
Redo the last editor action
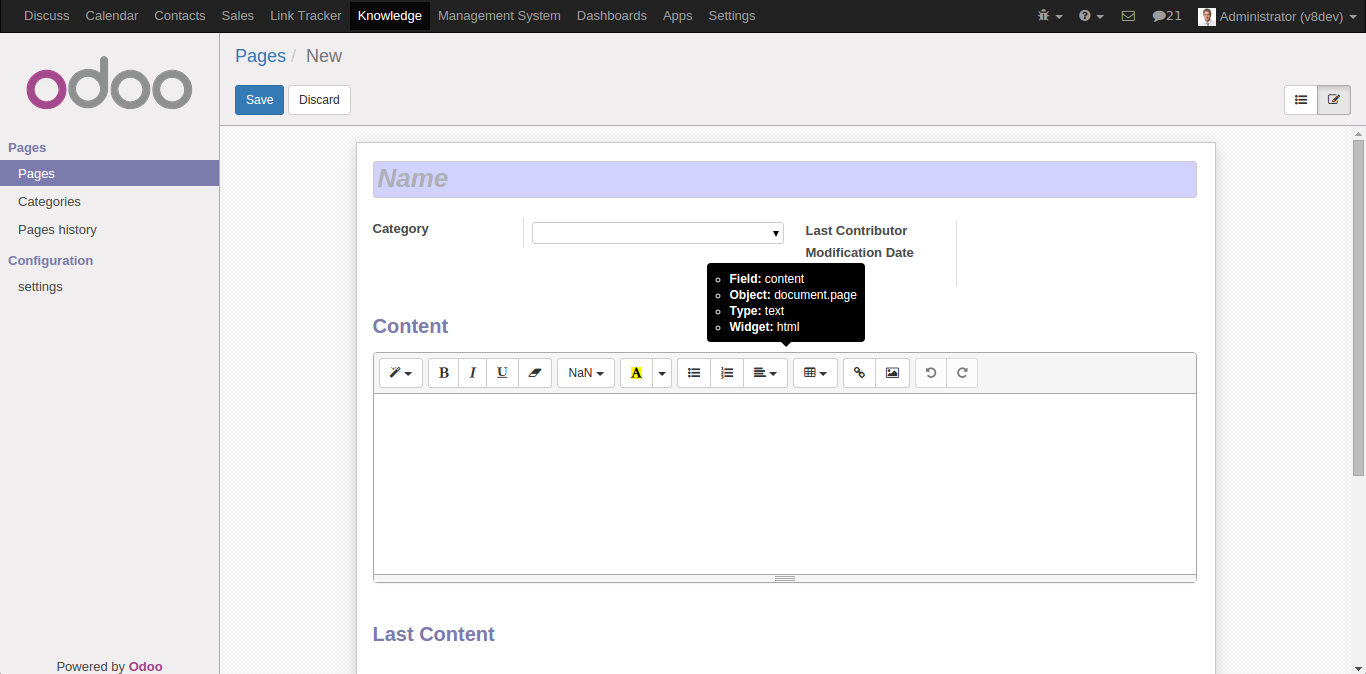tap(962, 373)
